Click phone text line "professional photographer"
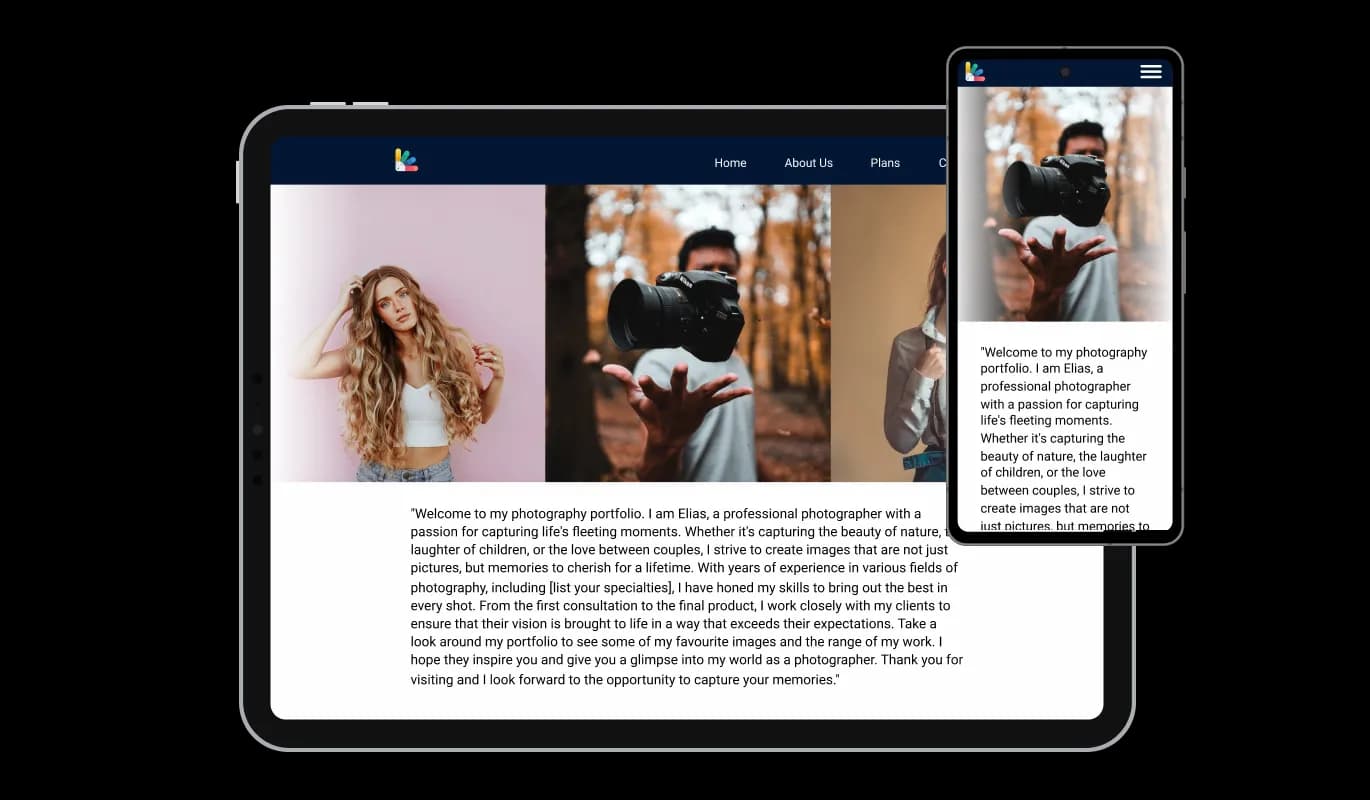 (x=1055, y=387)
